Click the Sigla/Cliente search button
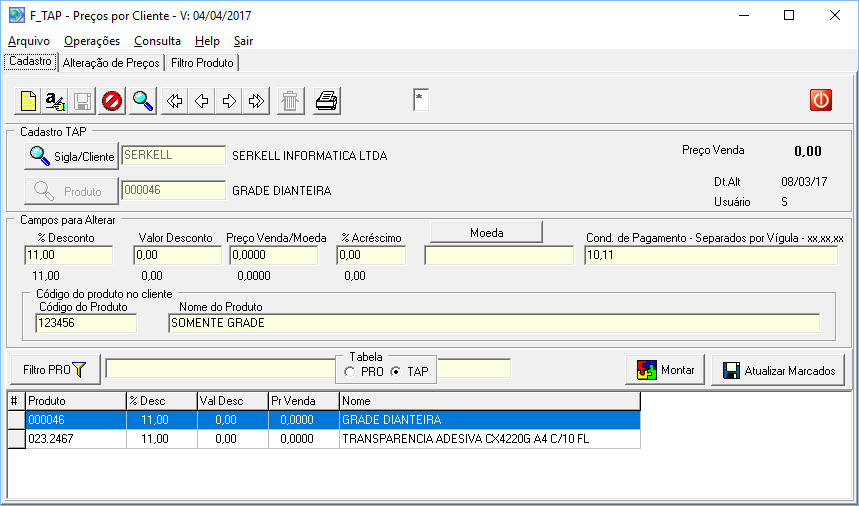 [x=72, y=157]
